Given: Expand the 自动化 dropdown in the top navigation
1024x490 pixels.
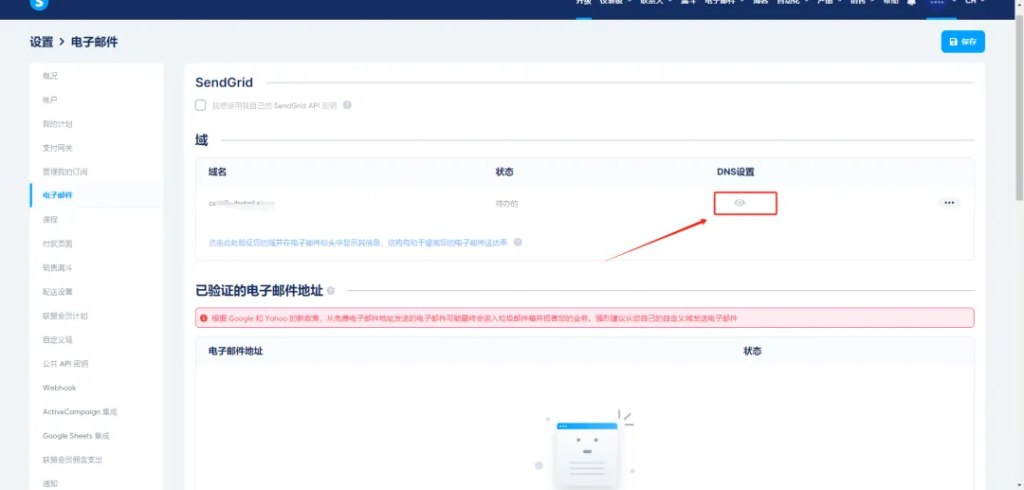Looking at the screenshot, I should click(792, 3).
